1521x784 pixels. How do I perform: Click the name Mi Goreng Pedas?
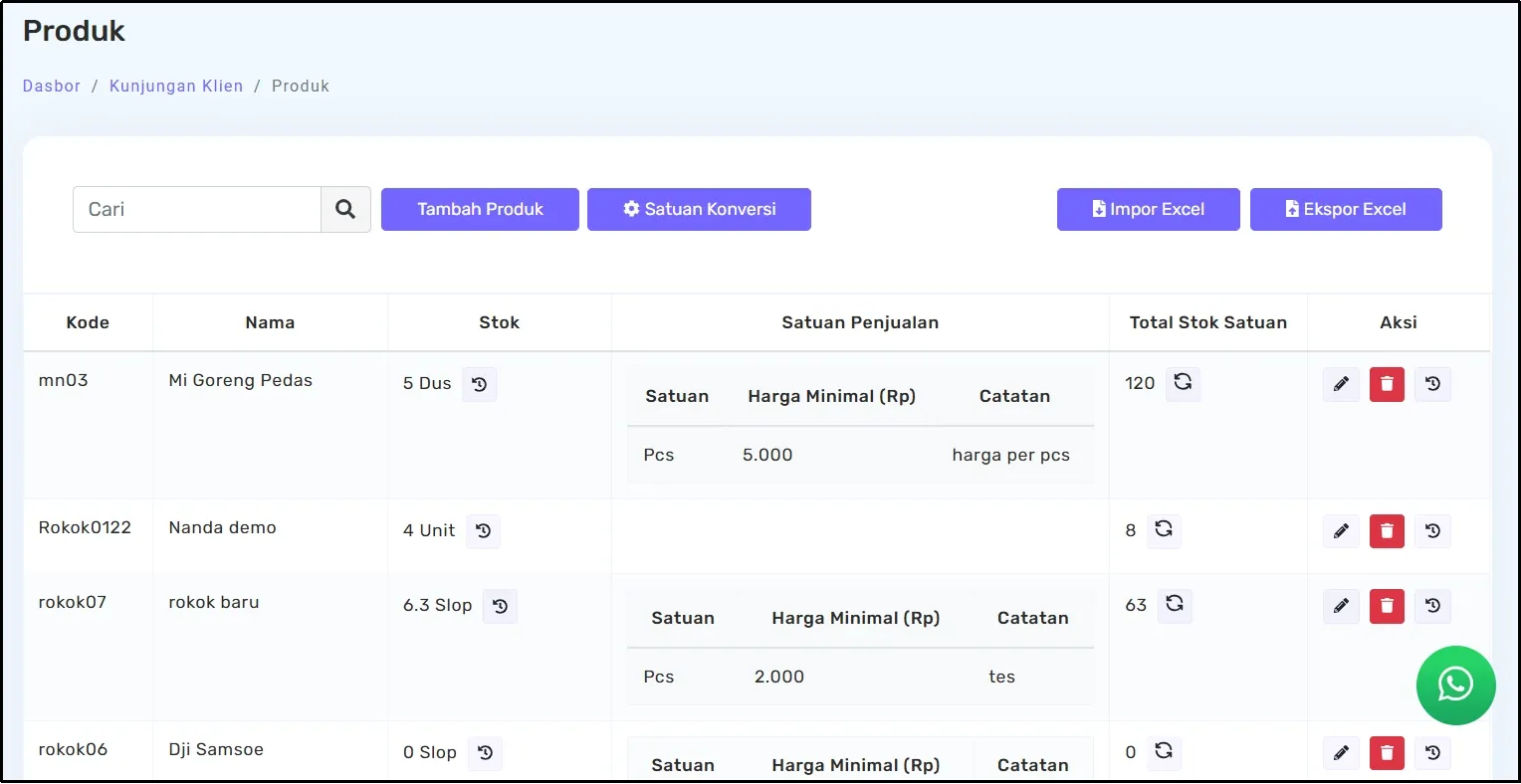[x=240, y=380]
